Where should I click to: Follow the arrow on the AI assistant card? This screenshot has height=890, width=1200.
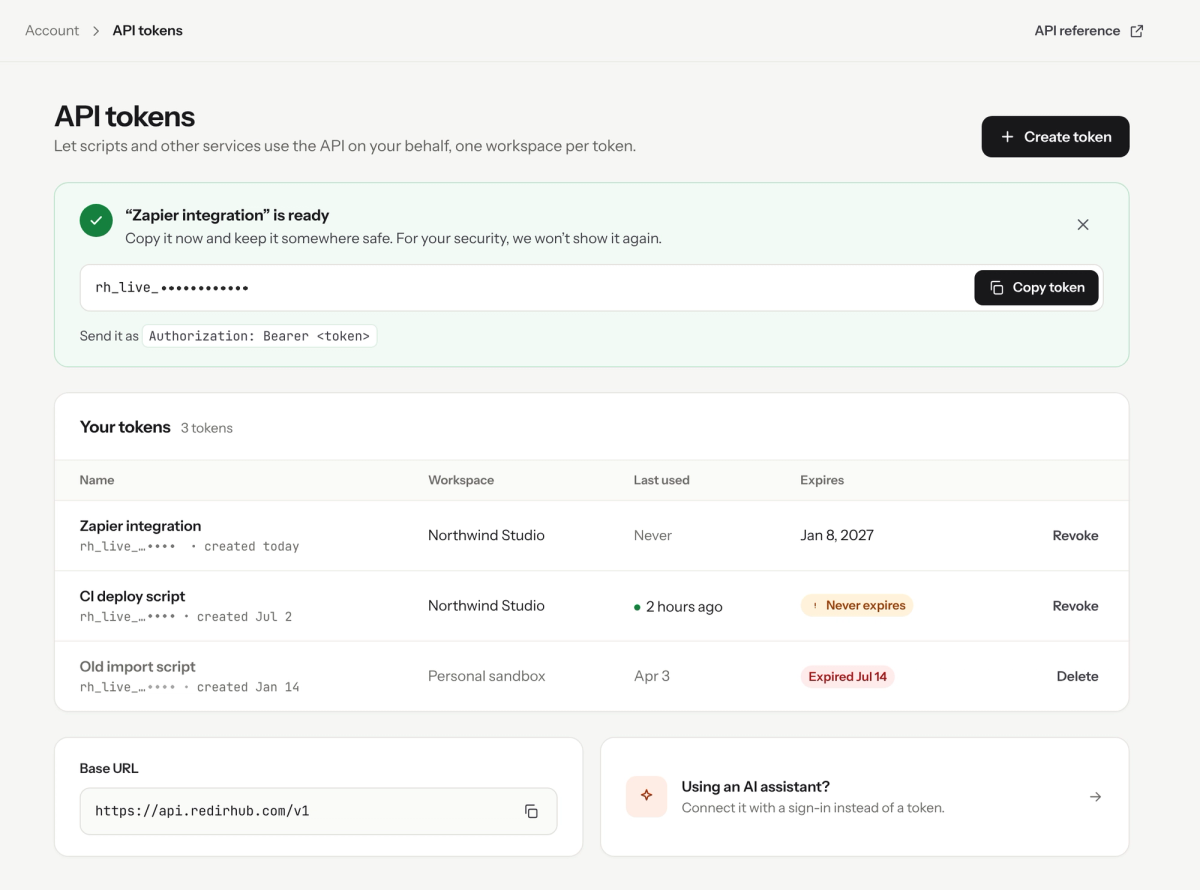(1096, 797)
